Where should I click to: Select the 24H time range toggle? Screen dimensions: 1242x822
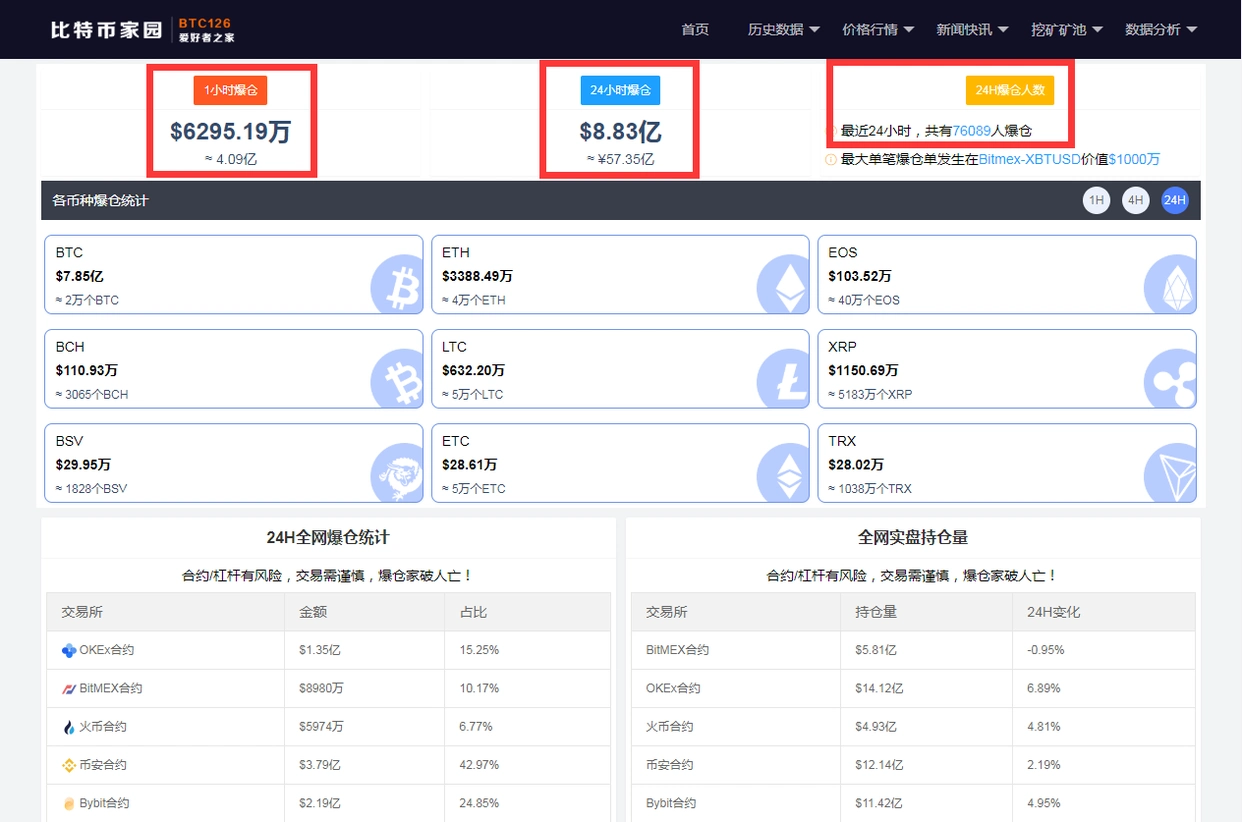coord(1174,200)
